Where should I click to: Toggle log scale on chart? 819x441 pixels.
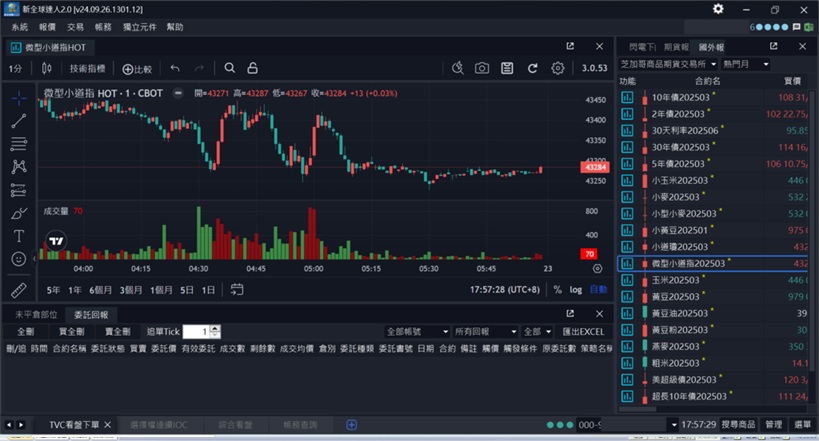pos(576,289)
